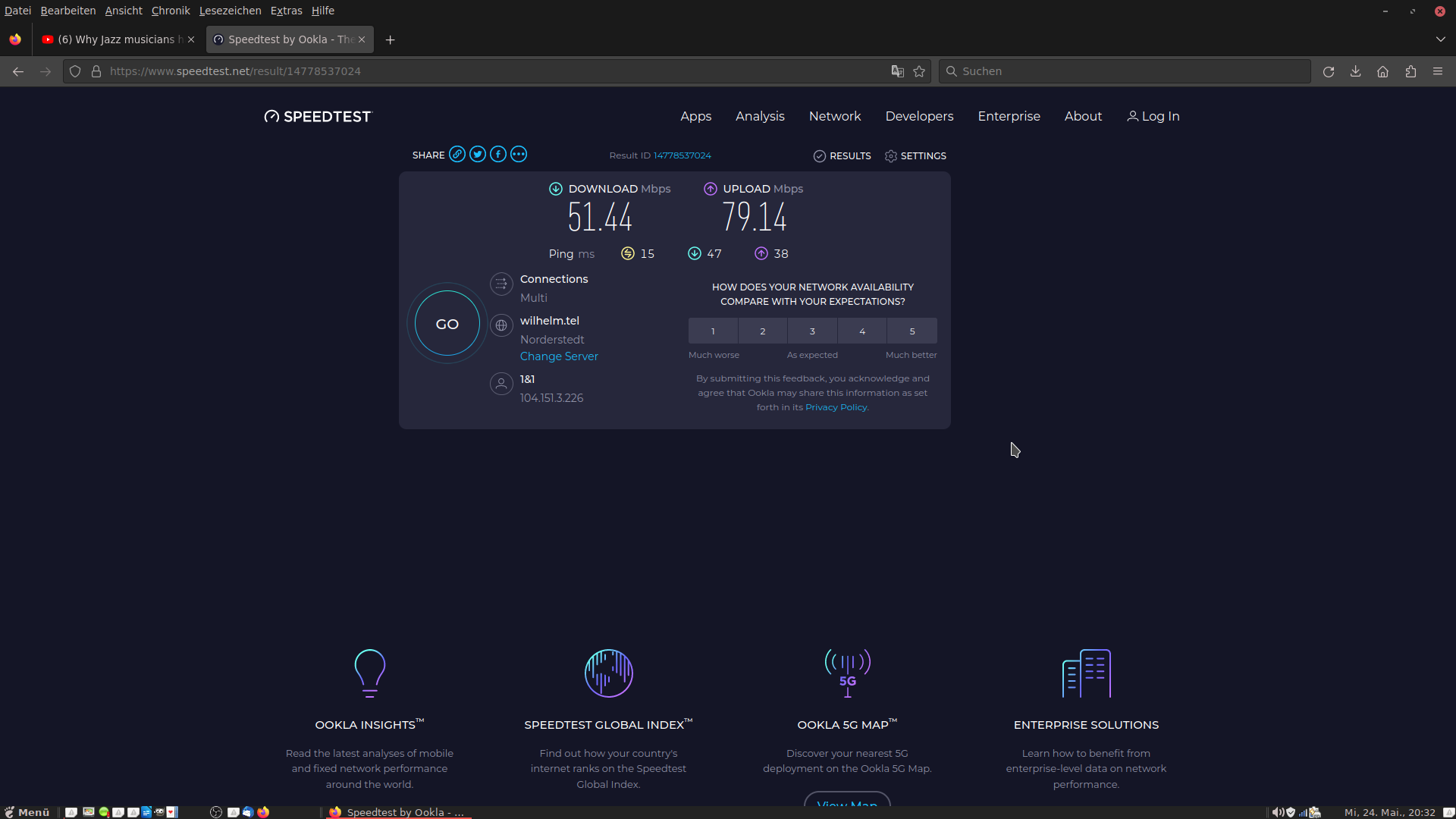Open the clock showing Mi, 24. Mai., 20:32
This screenshot has width=1456, height=819.
click(x=1389, y=812)
